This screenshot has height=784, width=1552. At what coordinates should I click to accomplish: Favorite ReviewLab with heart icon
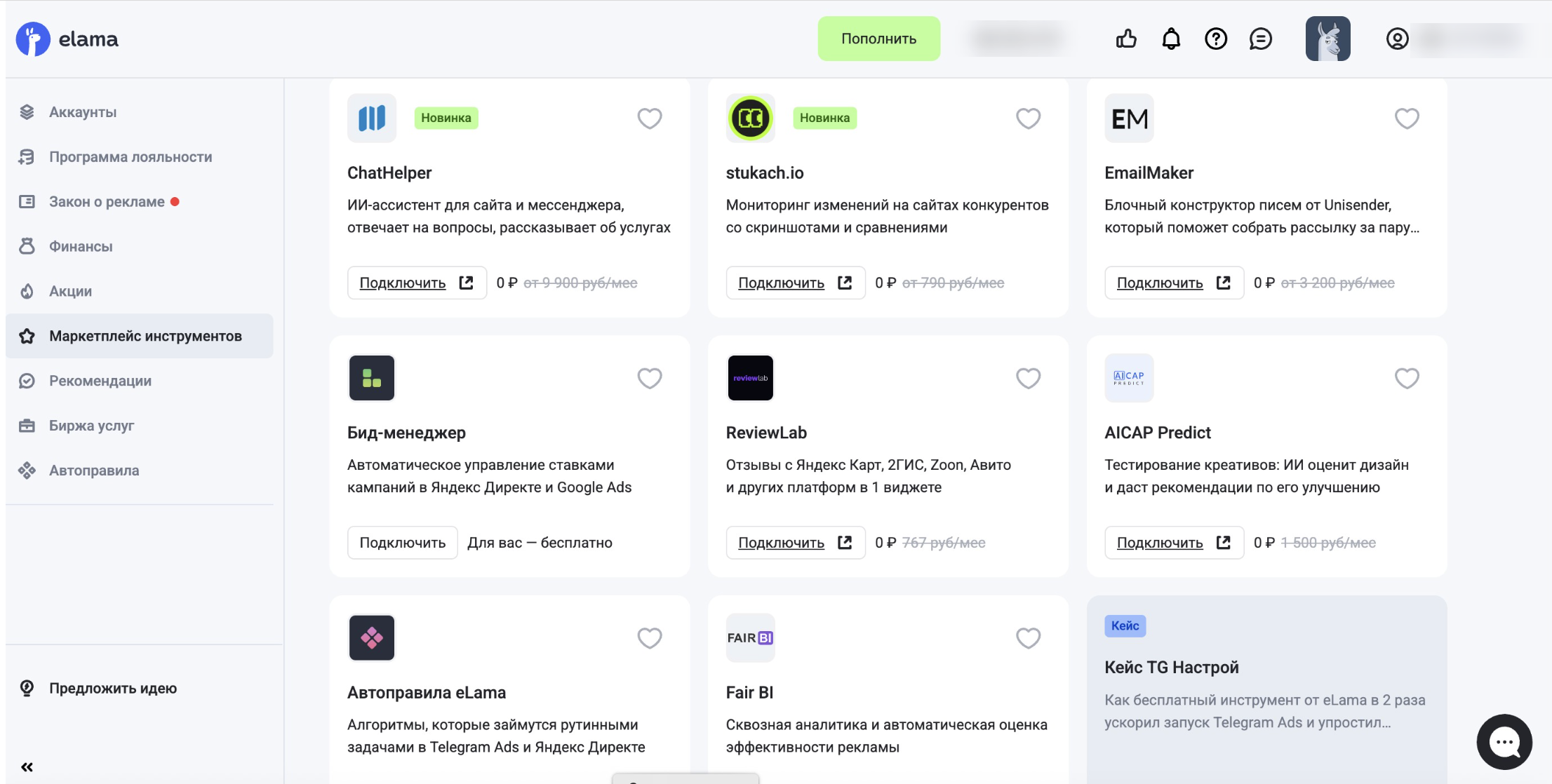coord(1028,378)
